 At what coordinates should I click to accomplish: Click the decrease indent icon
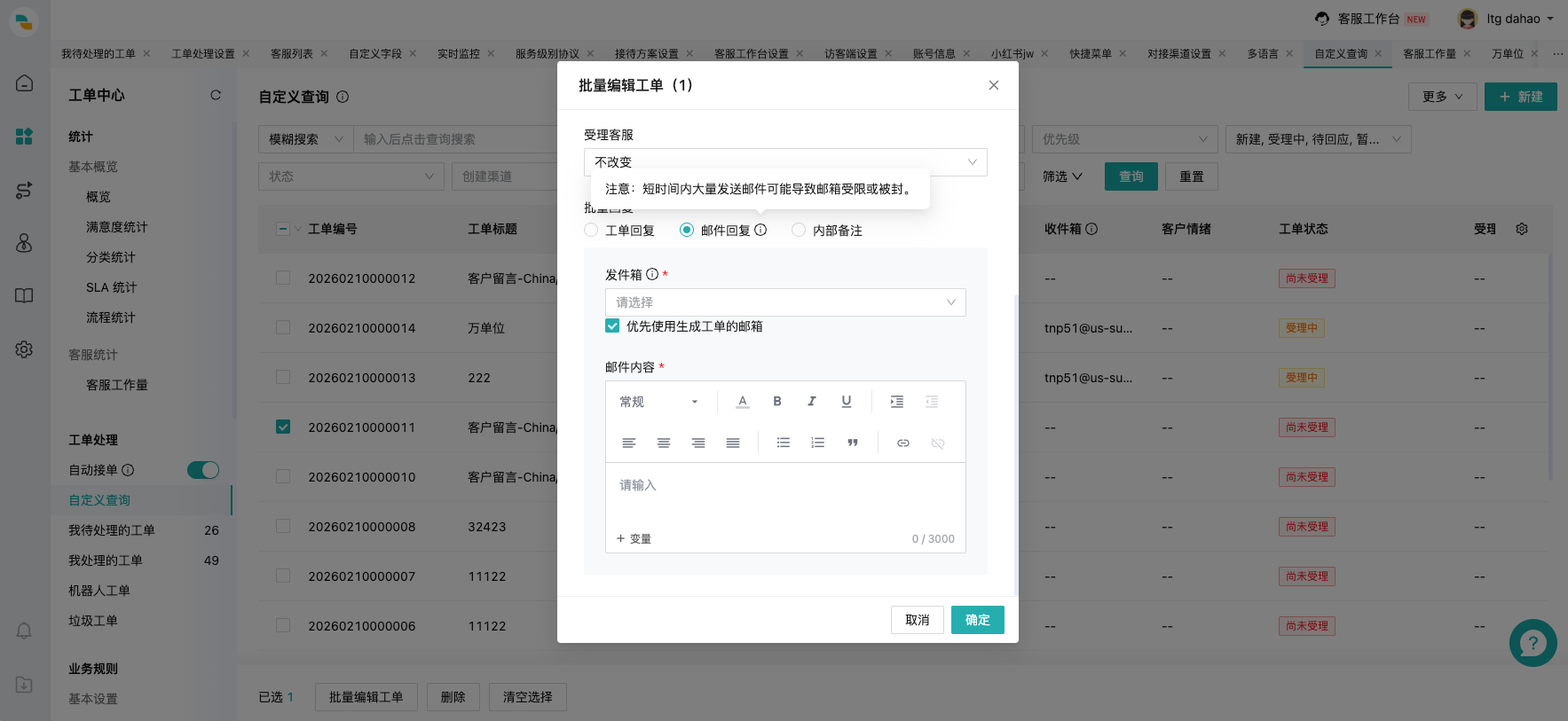point(932,402)
